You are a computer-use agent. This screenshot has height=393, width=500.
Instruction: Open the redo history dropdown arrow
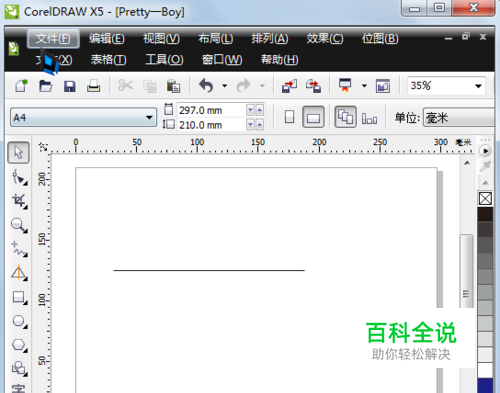(263, 86)
